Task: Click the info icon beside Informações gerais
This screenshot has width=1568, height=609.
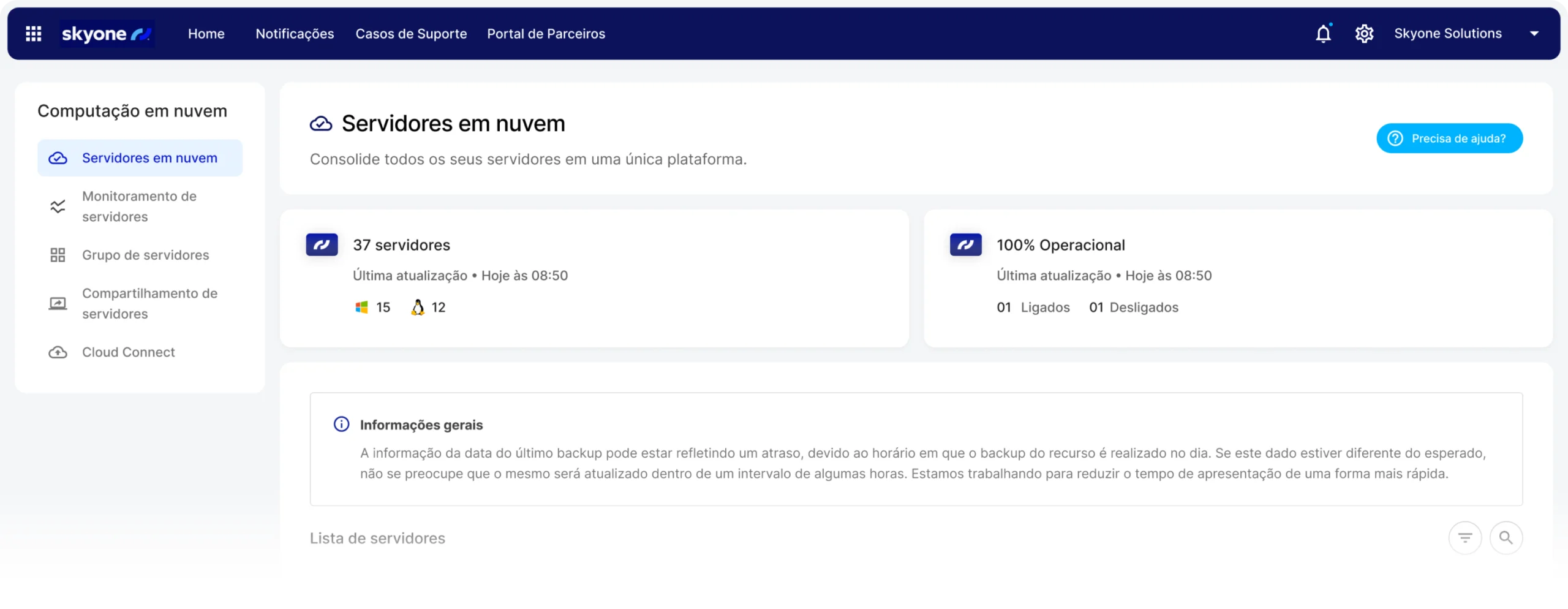Action: coord(341,424)
